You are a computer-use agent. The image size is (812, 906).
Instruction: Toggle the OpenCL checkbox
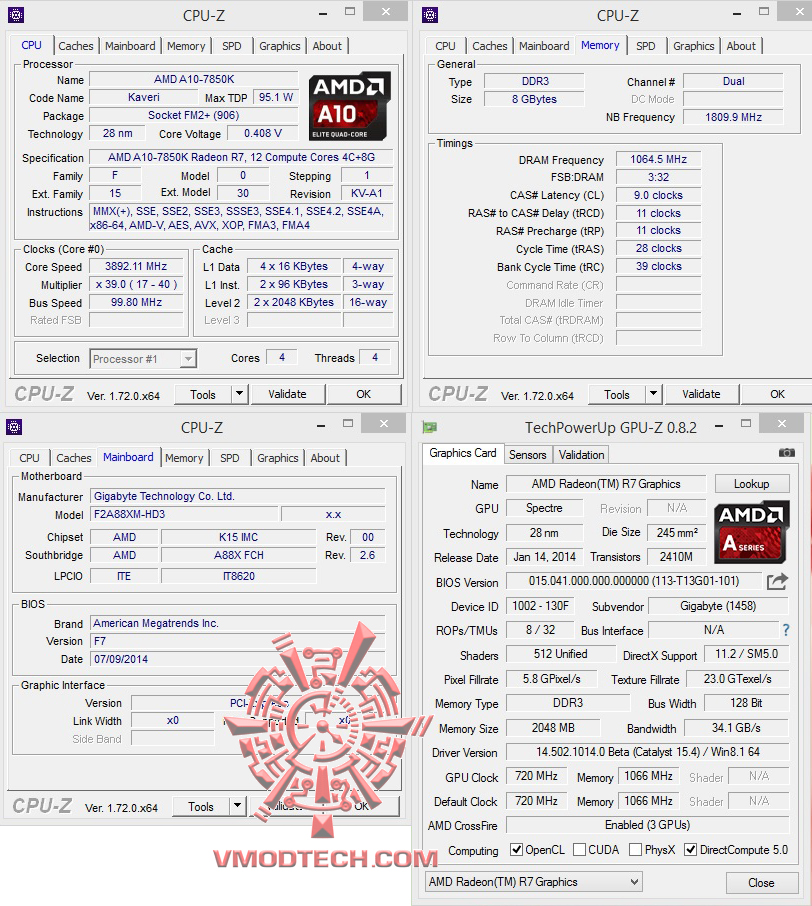point(516,849)
